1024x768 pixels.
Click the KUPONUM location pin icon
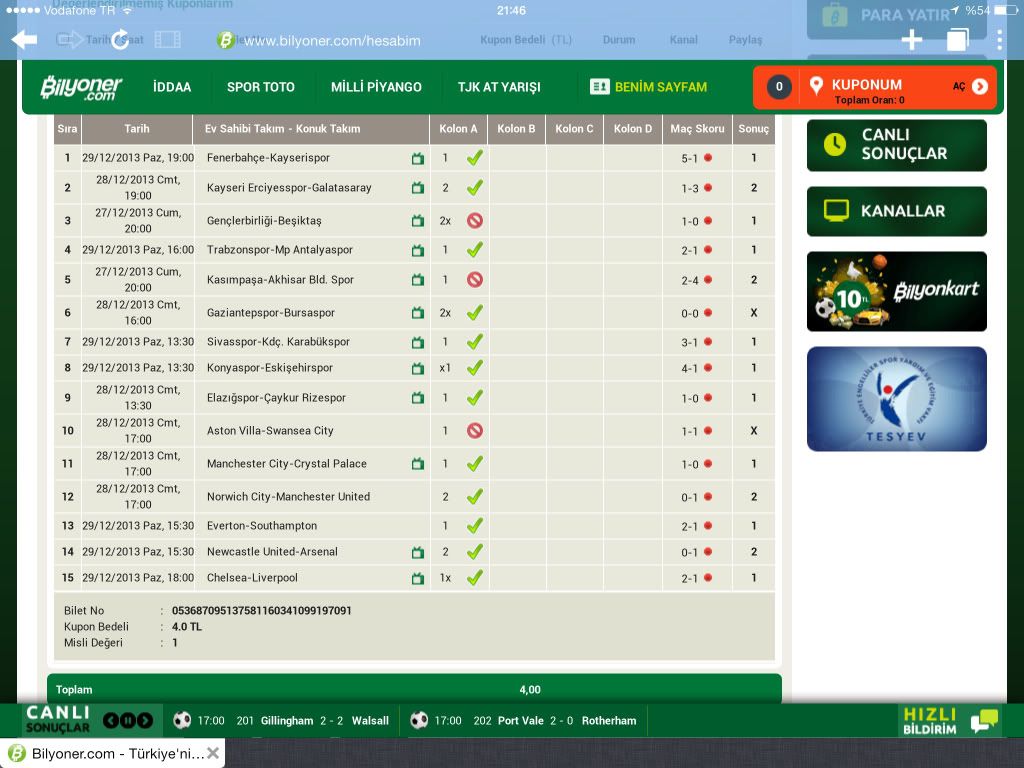pyautogui.click(x=816, y=86)
